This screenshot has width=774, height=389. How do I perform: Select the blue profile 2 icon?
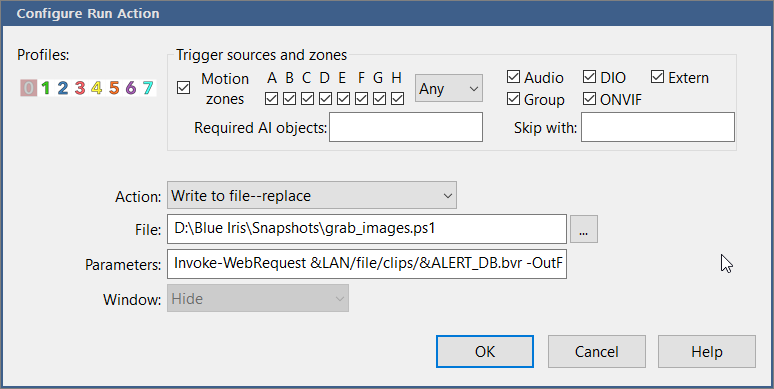(63, 88)
